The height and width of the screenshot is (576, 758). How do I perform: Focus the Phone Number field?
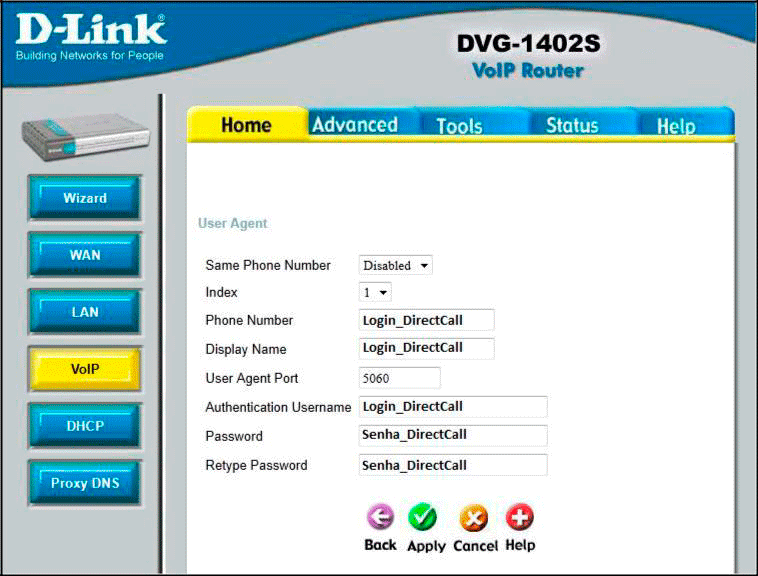426,320
